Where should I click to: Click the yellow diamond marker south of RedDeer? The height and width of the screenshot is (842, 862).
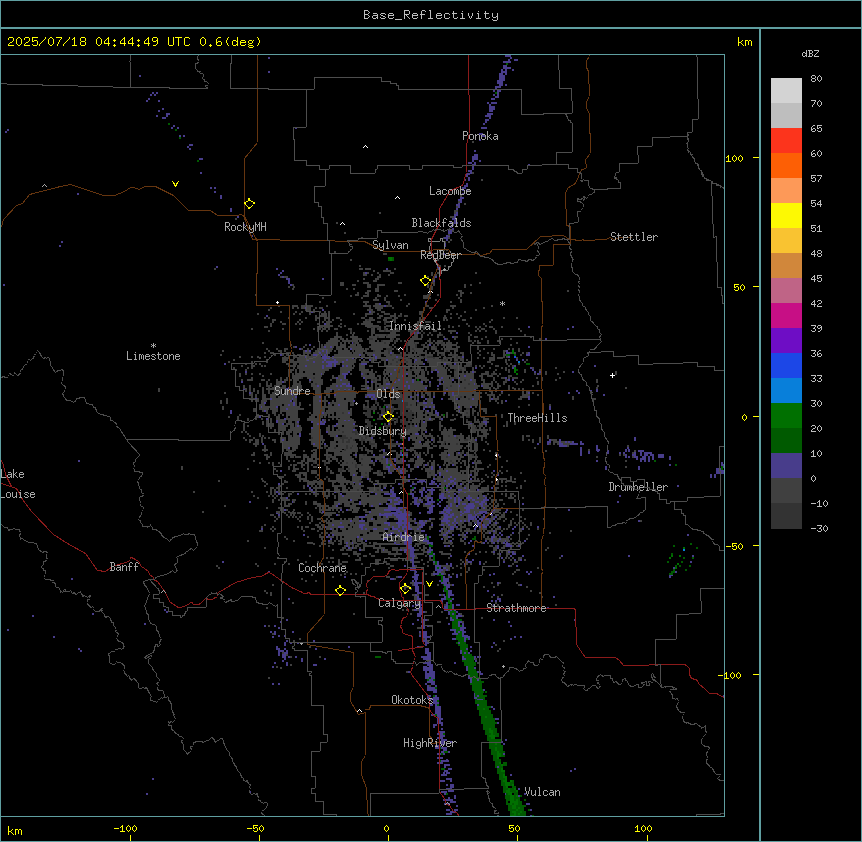pos(426,281)
